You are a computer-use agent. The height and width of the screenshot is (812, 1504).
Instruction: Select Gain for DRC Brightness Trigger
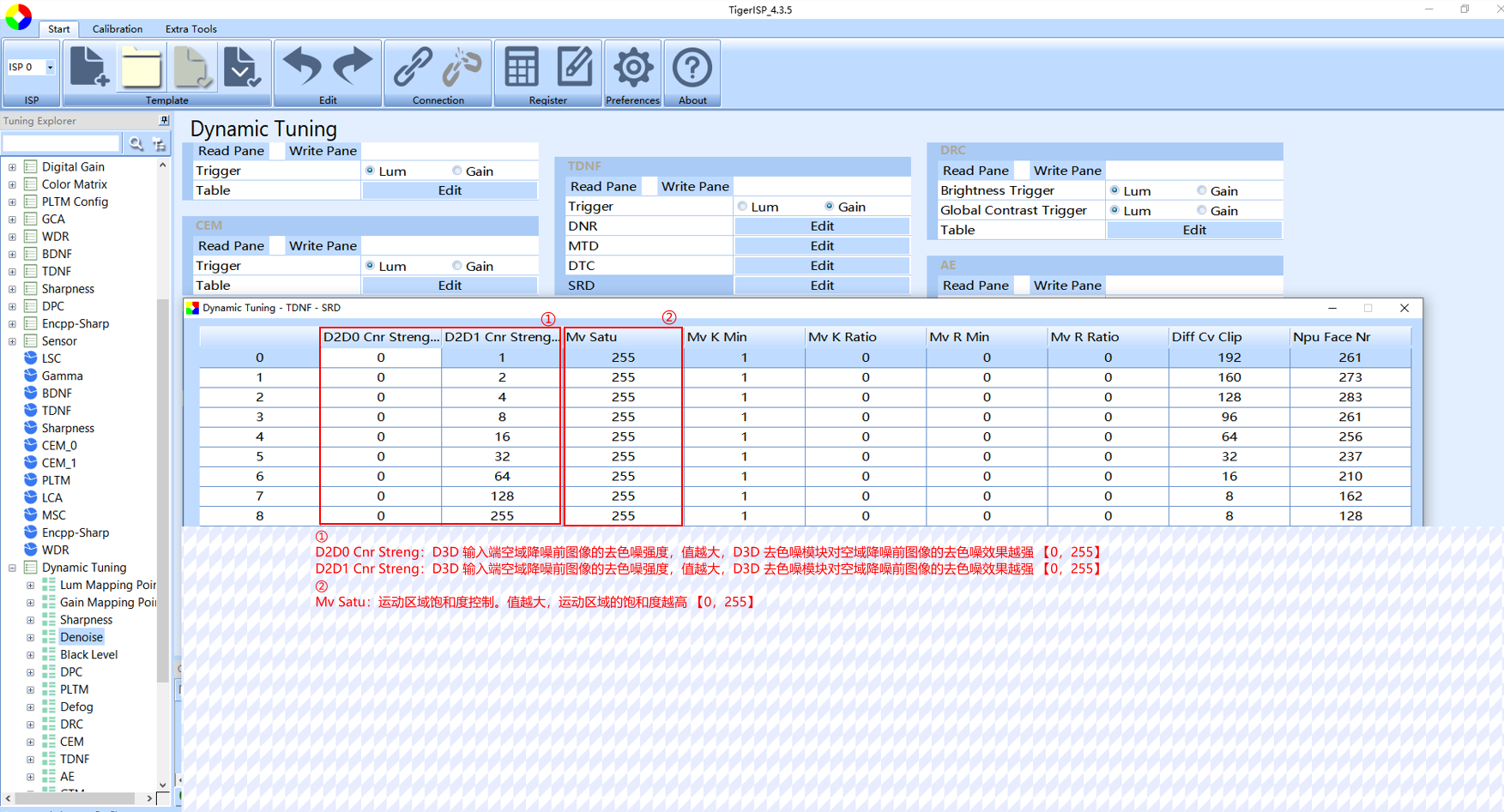[1201, 190]
